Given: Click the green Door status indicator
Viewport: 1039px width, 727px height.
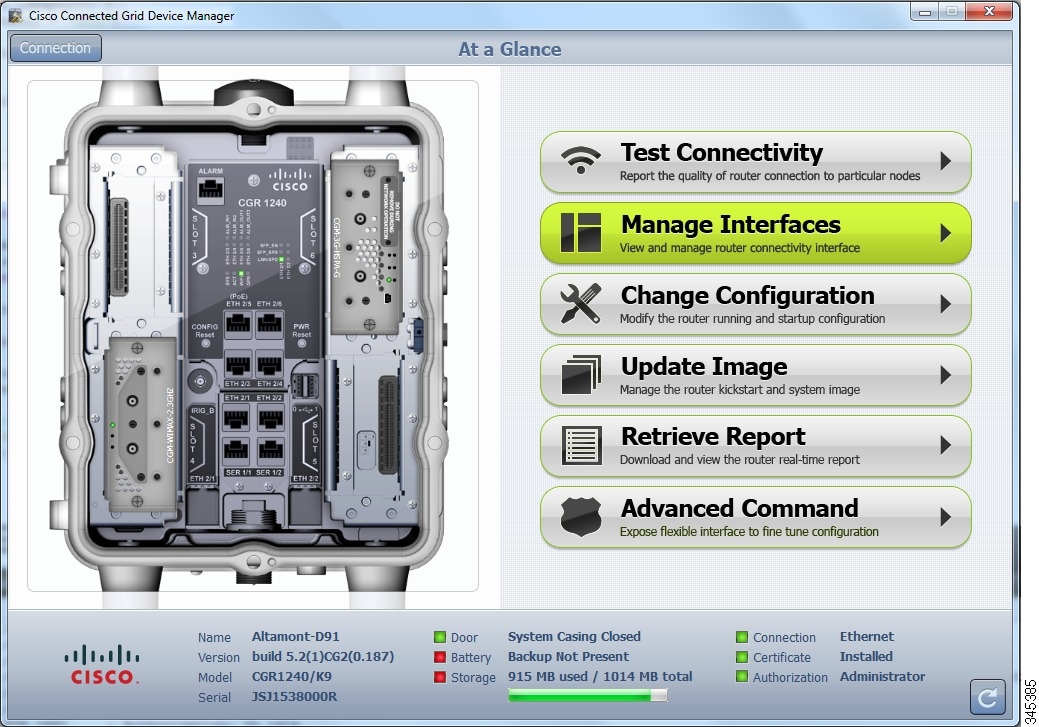Looking at the screenshot, I should pos(439,637).
